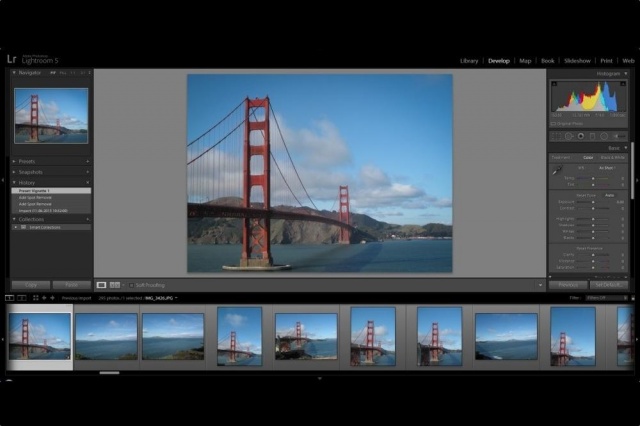Select the Import history step
The width and height of the screenshot is (640, 426).
coord(51,211)
